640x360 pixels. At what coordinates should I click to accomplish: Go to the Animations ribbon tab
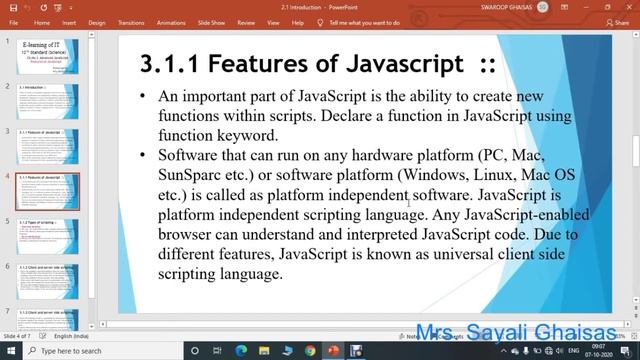[x=171, y=23]
